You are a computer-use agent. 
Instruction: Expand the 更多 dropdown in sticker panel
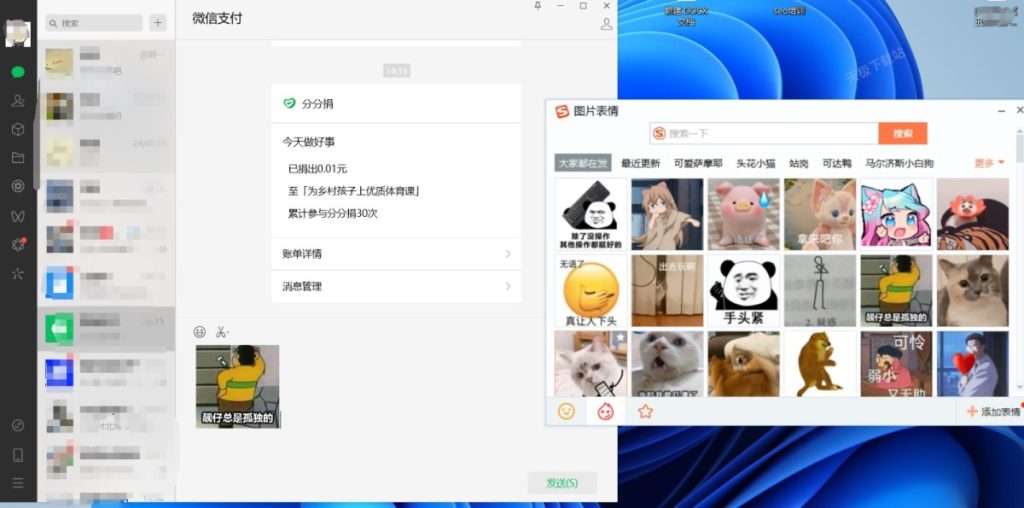[x=989, y=163]
